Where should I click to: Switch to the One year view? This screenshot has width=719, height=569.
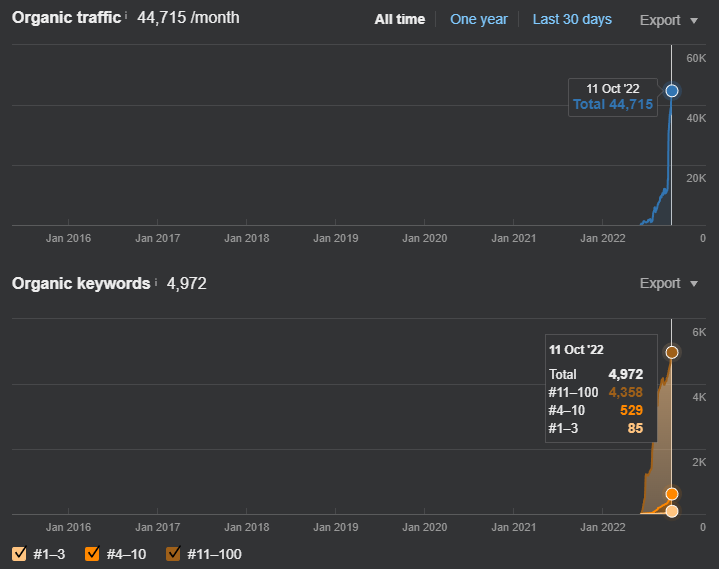click(x=479, y=19)
